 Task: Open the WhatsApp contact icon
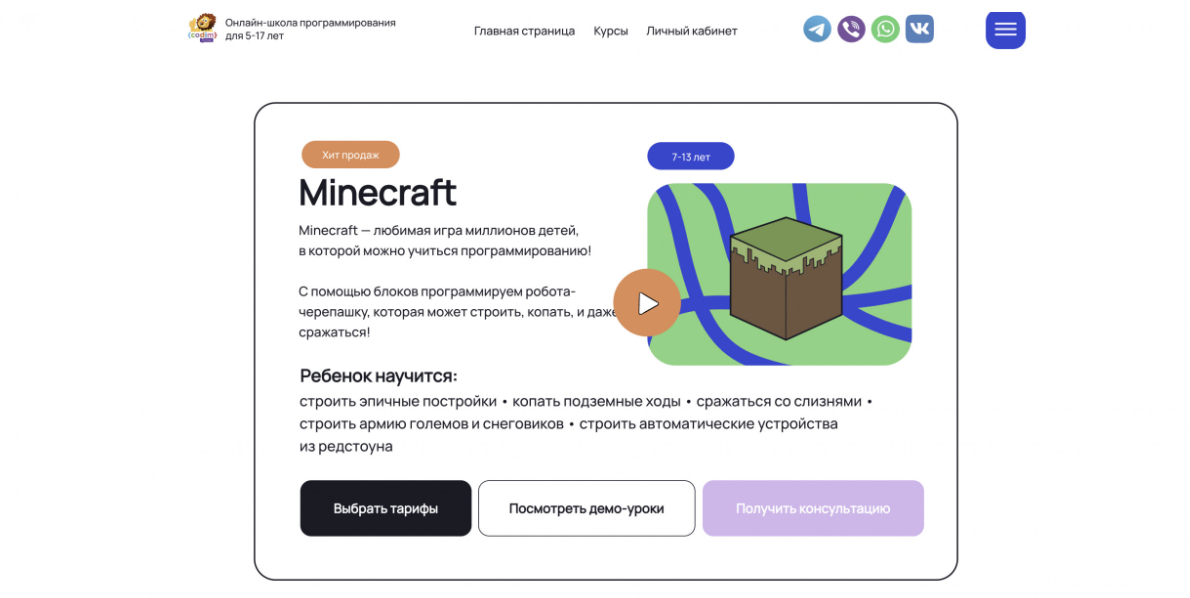[x=885, y=30]
